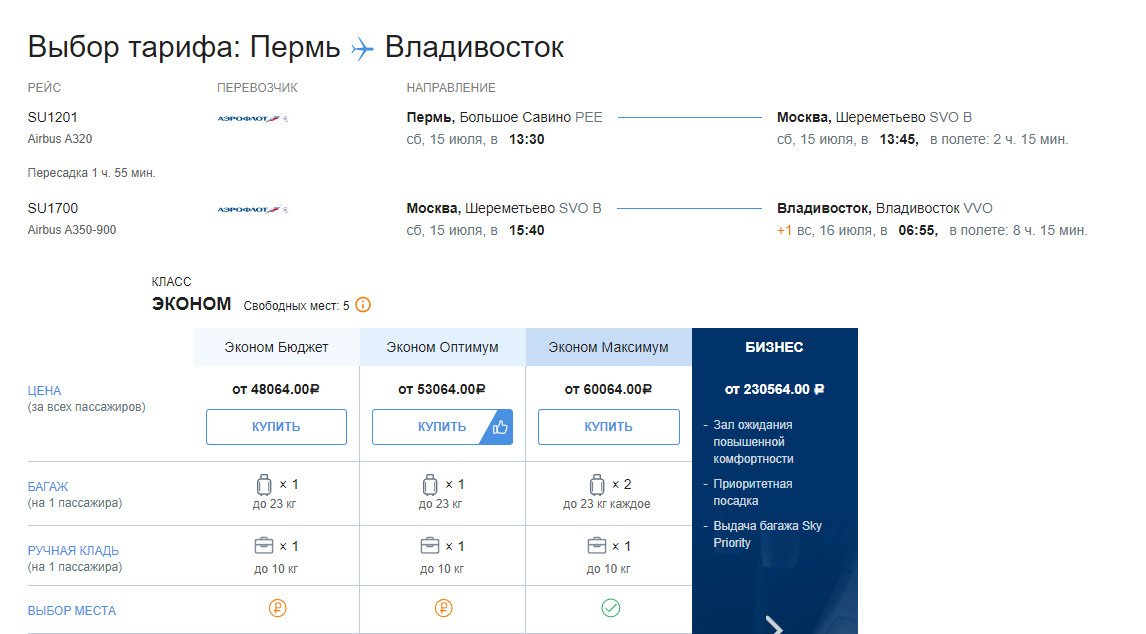Screen dimensions: 1146x634
Task: Open the БАГАЖ details link
Action: click(x=48, y=486)
